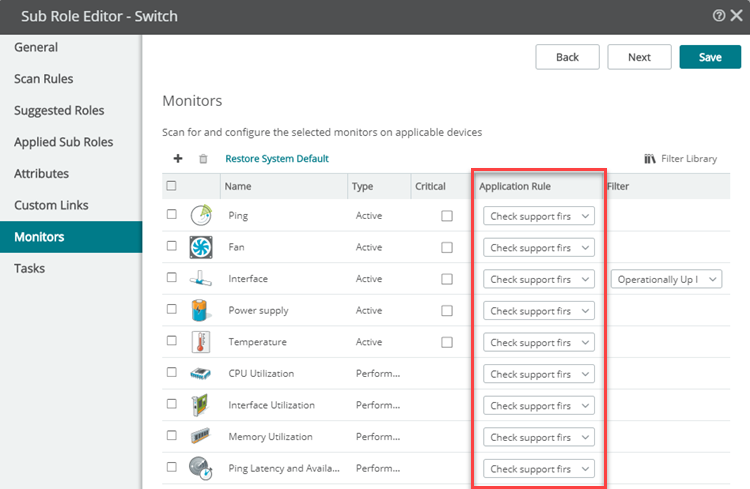Image resolution: width=750 pixels, height=489 pixels.
Task: Open help via the question mark icon
Action: tap(718, 16)
